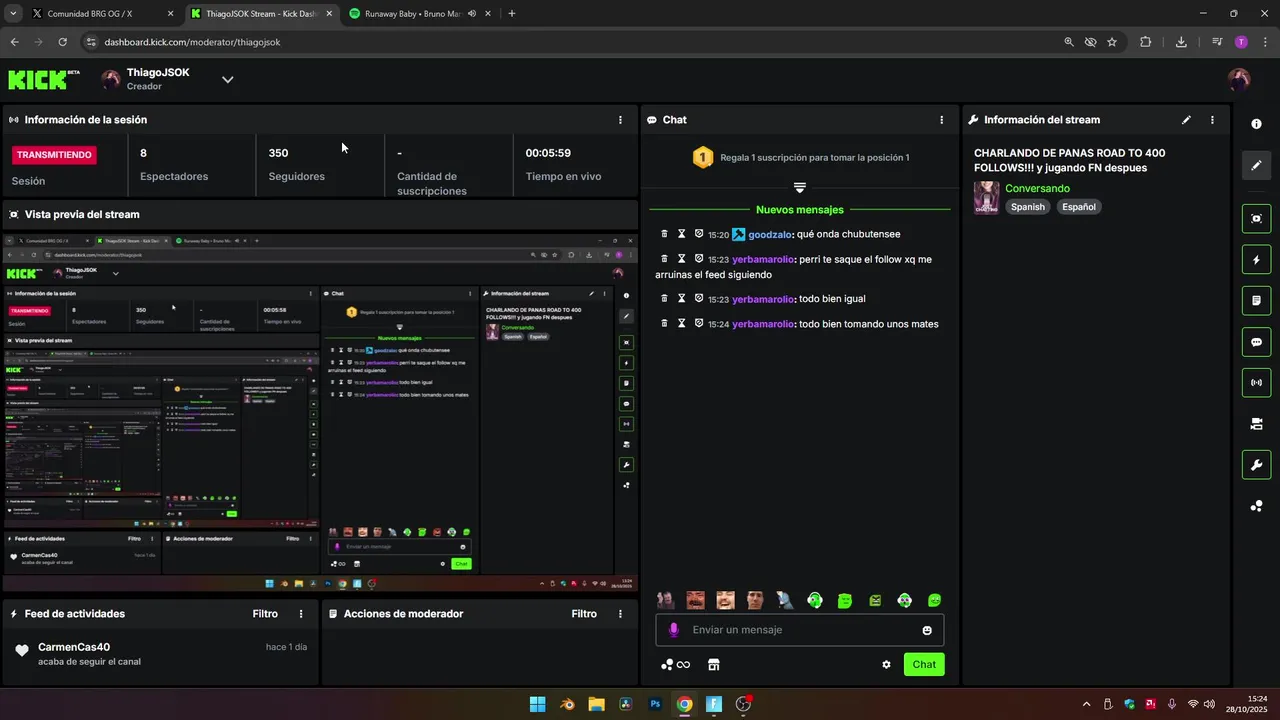
Task: Toggle the lightning activity panel in the sidebar
Action: click(x=1256, y=260)
